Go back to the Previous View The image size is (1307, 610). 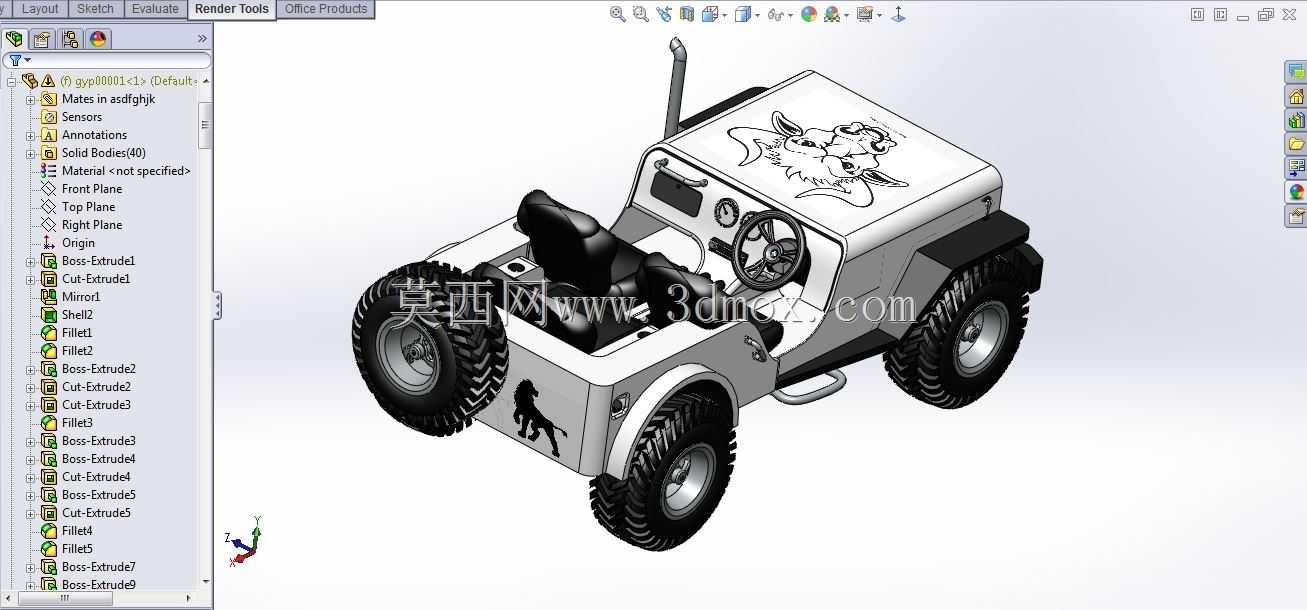664,14
